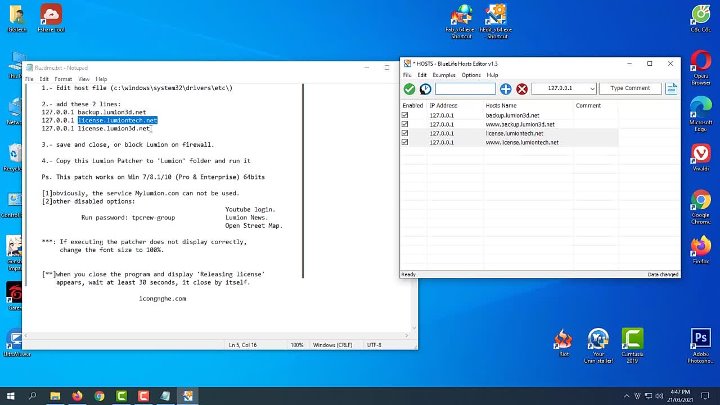This screenshot has height=405, width=720.
Task: Open File Explorer from the taskbar
Action: [x=55, y=396]
